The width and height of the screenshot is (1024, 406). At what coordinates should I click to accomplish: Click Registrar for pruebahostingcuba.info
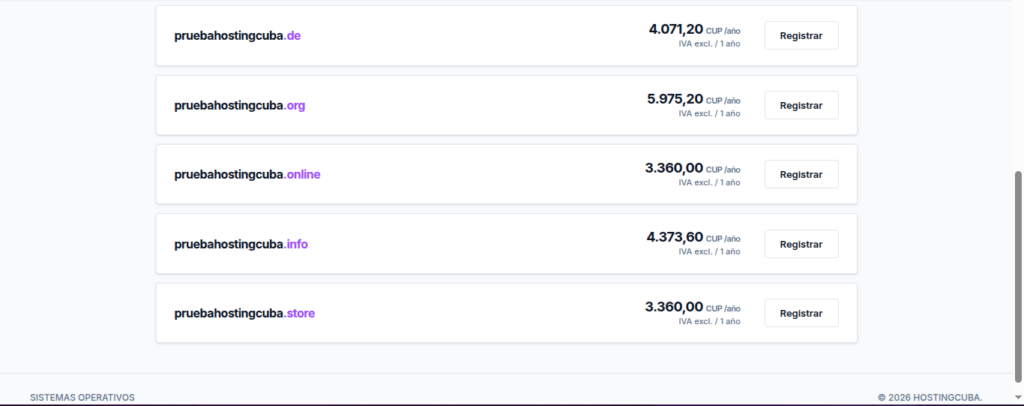[x=801, y=244]
